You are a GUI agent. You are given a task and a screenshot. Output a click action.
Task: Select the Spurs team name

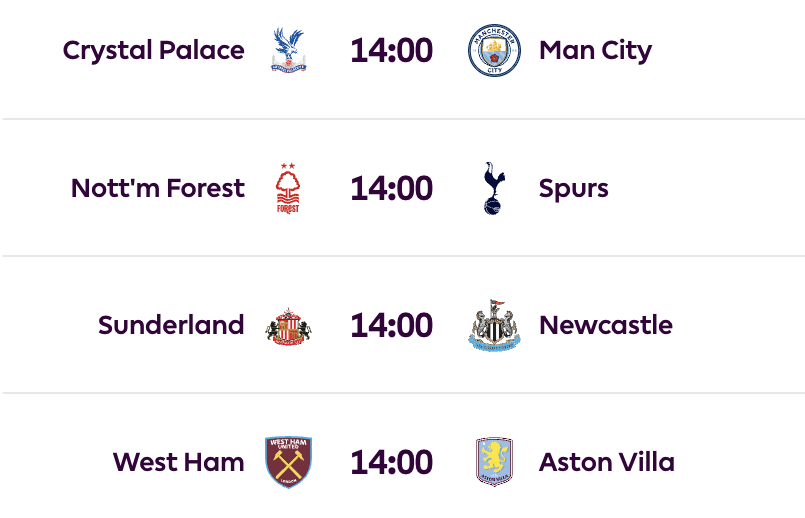573,188
